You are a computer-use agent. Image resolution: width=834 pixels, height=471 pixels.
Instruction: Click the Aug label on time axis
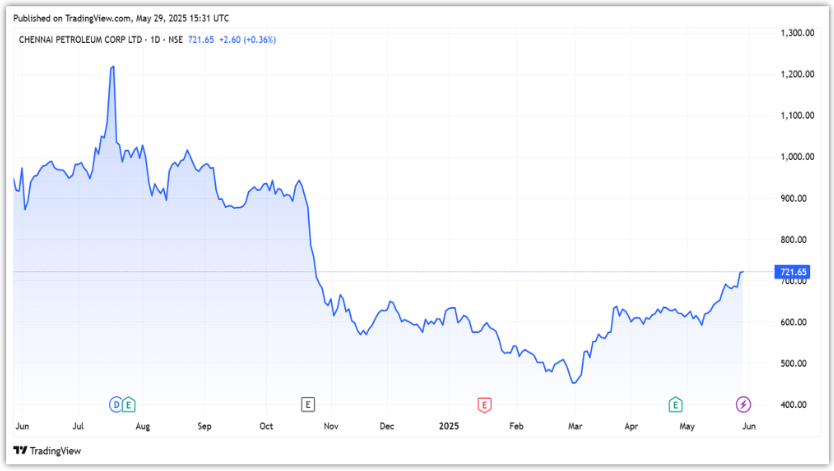click(x=142, y=426)
